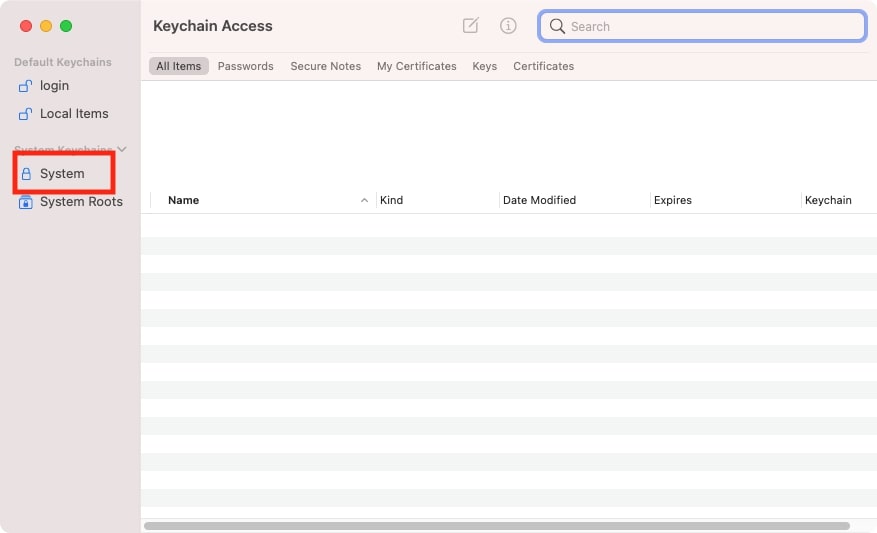Open the Secure Notes tab

click(x=326, y=66)
